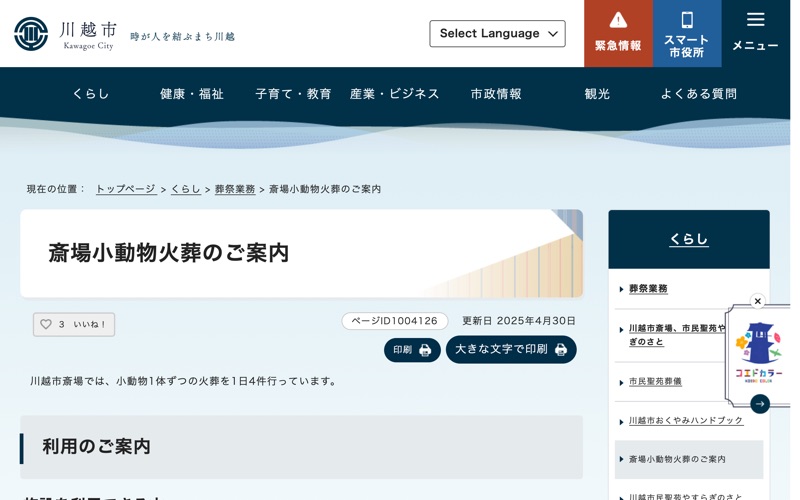This screenshot has width=800, height=500.
Task: Click the 斎場小動物火葬のご案内 page title
Action: (168, 253)
